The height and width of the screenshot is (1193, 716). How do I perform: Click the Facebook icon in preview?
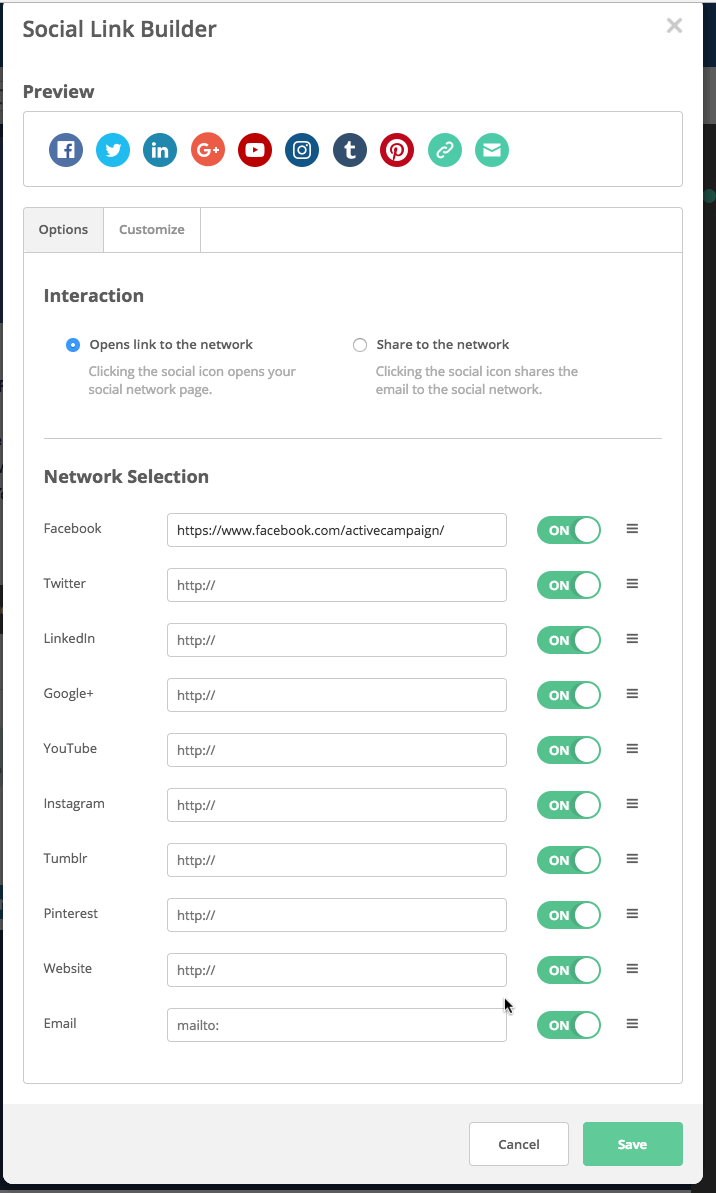[x=66, y=151]
